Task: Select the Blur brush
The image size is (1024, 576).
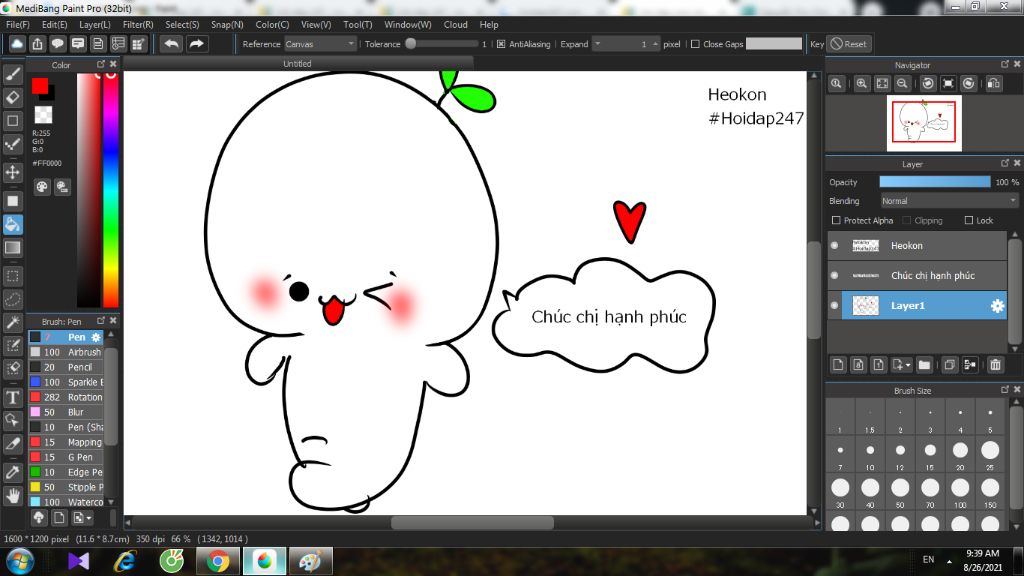Action: point(66,412)
